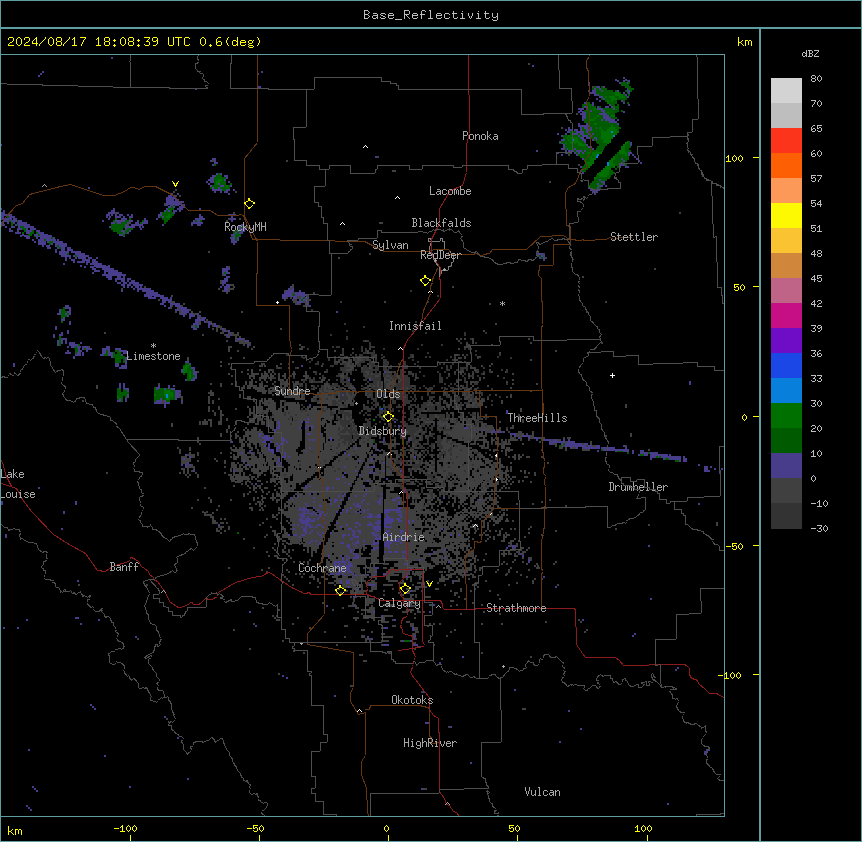Click the Banff label
The image size is (862, 842).
124,567
